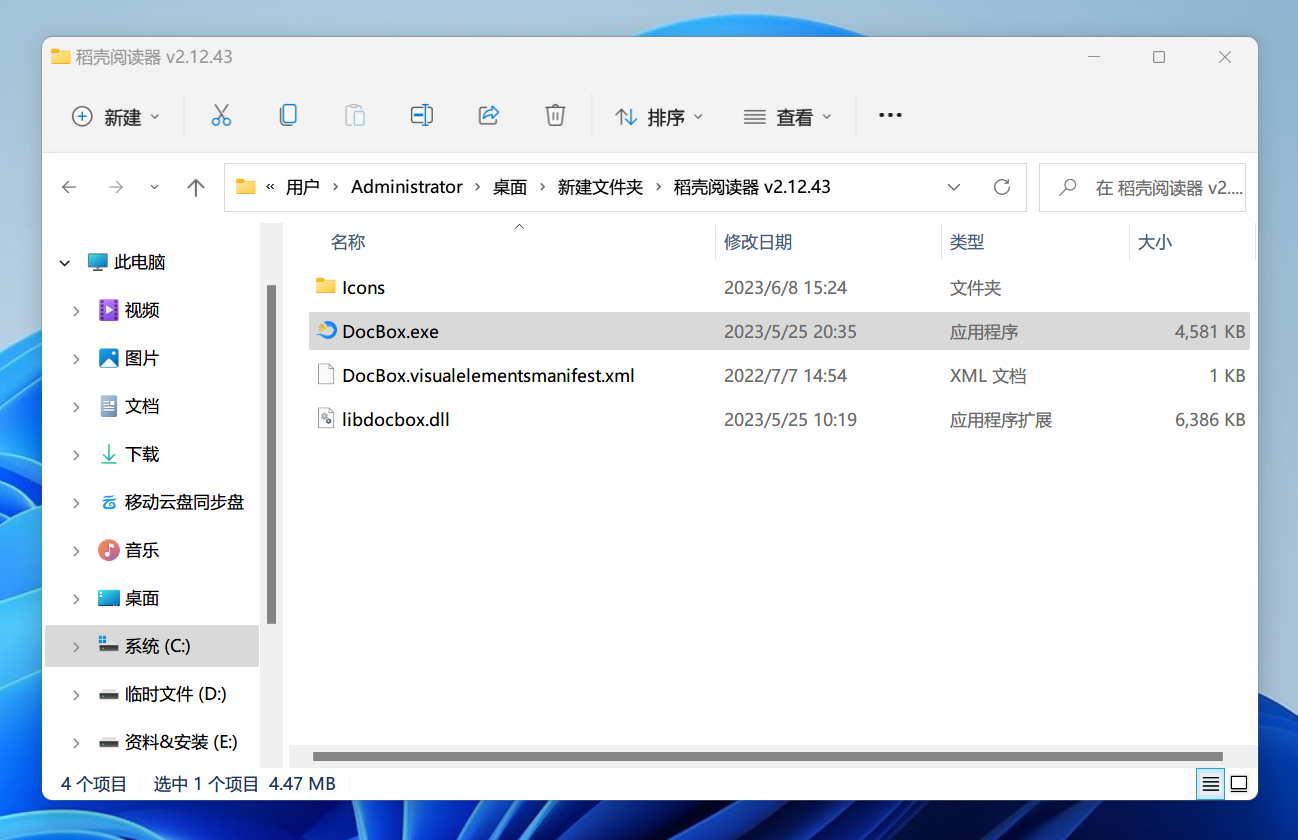Select 桌面 in the sidebar tree
This screenshot has height=840, width=1298.
tap(142, 598)
